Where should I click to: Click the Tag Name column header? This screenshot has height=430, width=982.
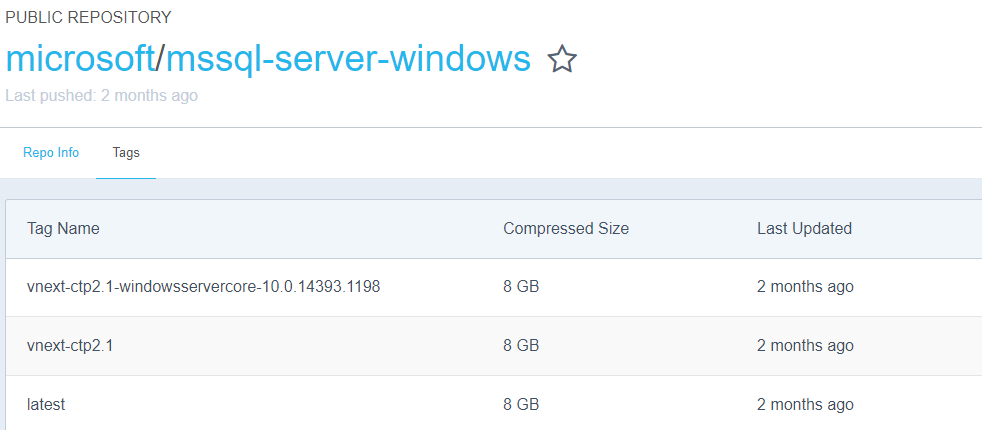63,228
